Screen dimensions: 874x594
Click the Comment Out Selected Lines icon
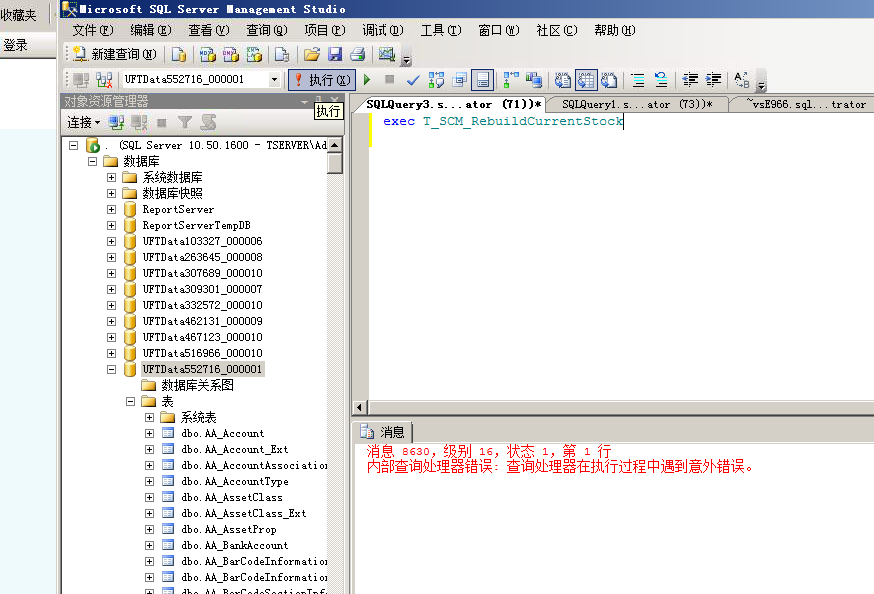[638, 80]
